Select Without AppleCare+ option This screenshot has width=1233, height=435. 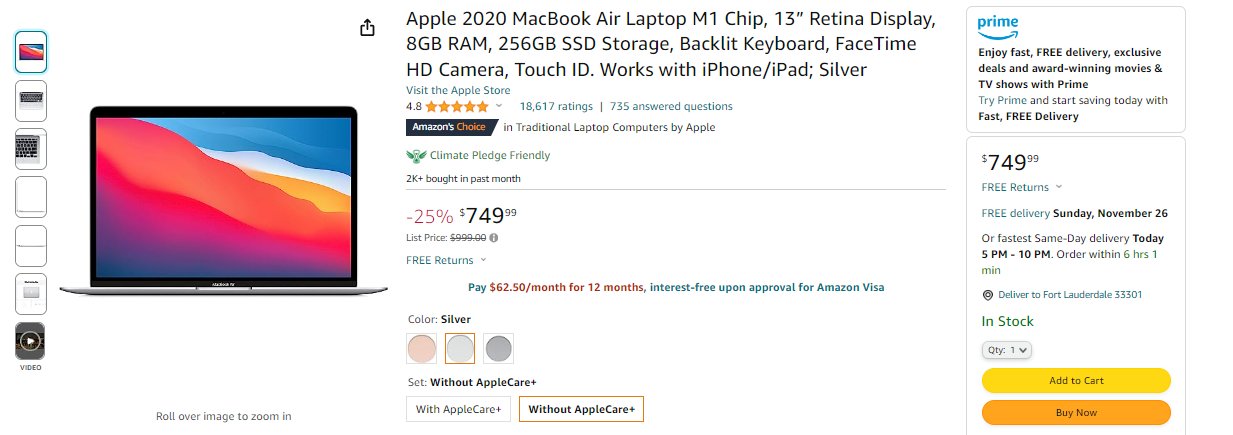(x=581, y=409)
